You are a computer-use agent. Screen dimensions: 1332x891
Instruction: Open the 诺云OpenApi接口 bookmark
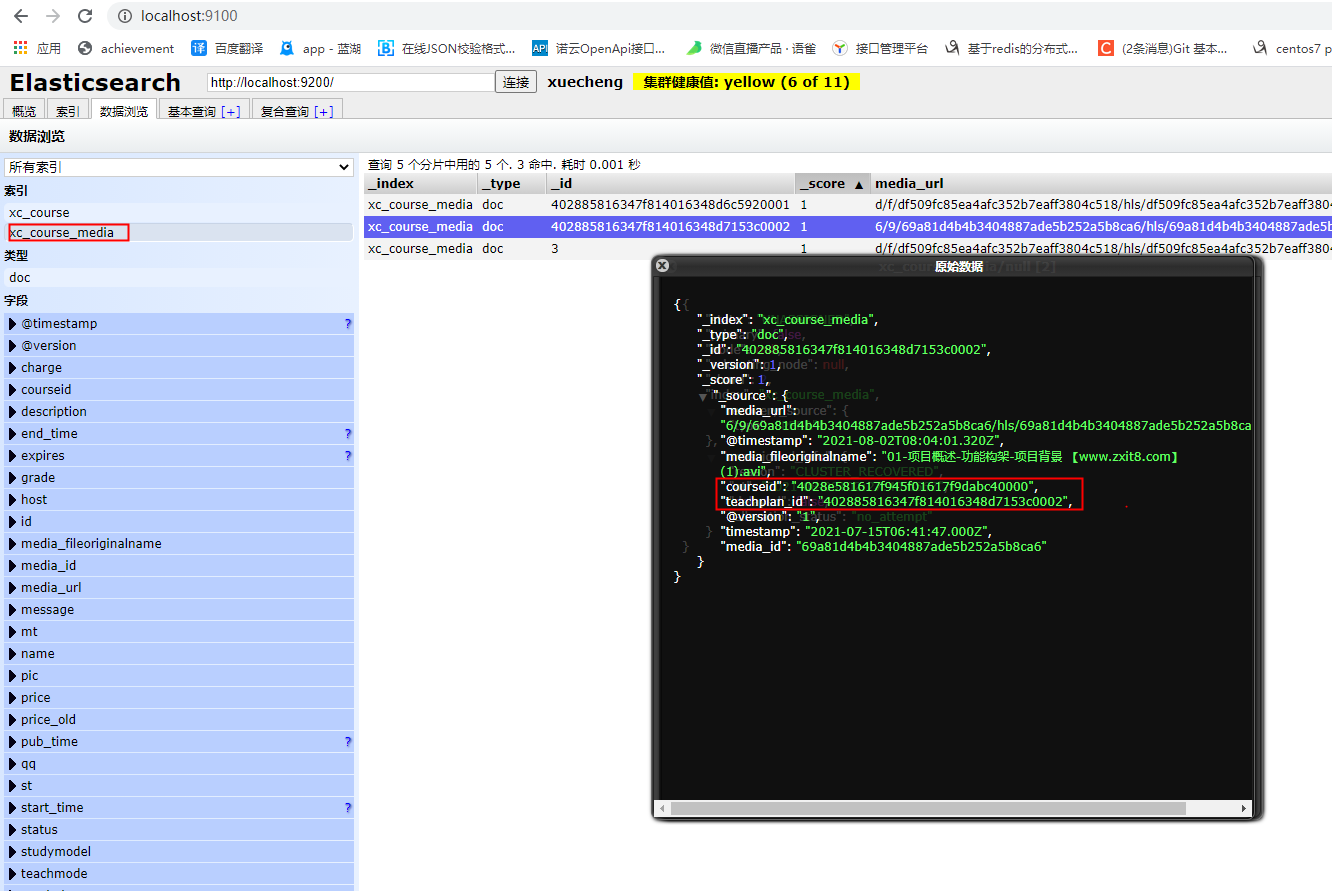[599, 48]
